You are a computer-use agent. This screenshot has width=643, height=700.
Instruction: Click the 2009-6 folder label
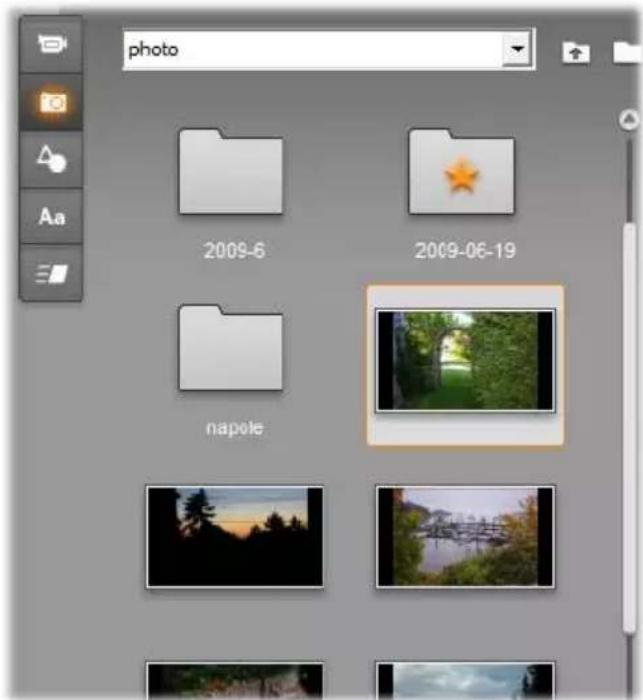[234, 250]
